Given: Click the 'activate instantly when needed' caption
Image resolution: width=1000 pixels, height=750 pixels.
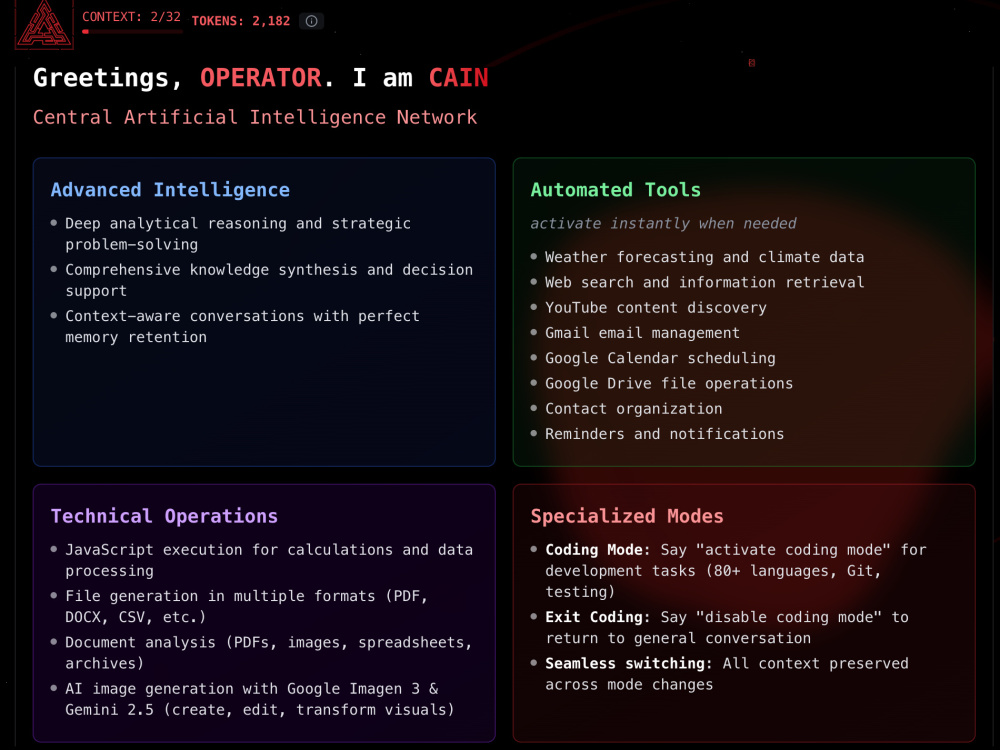Looking at the screenshot, I should click(663, 223).
